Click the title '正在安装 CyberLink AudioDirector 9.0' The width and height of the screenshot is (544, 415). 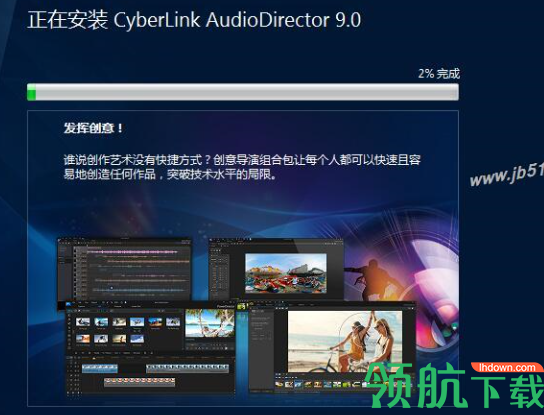194,20
